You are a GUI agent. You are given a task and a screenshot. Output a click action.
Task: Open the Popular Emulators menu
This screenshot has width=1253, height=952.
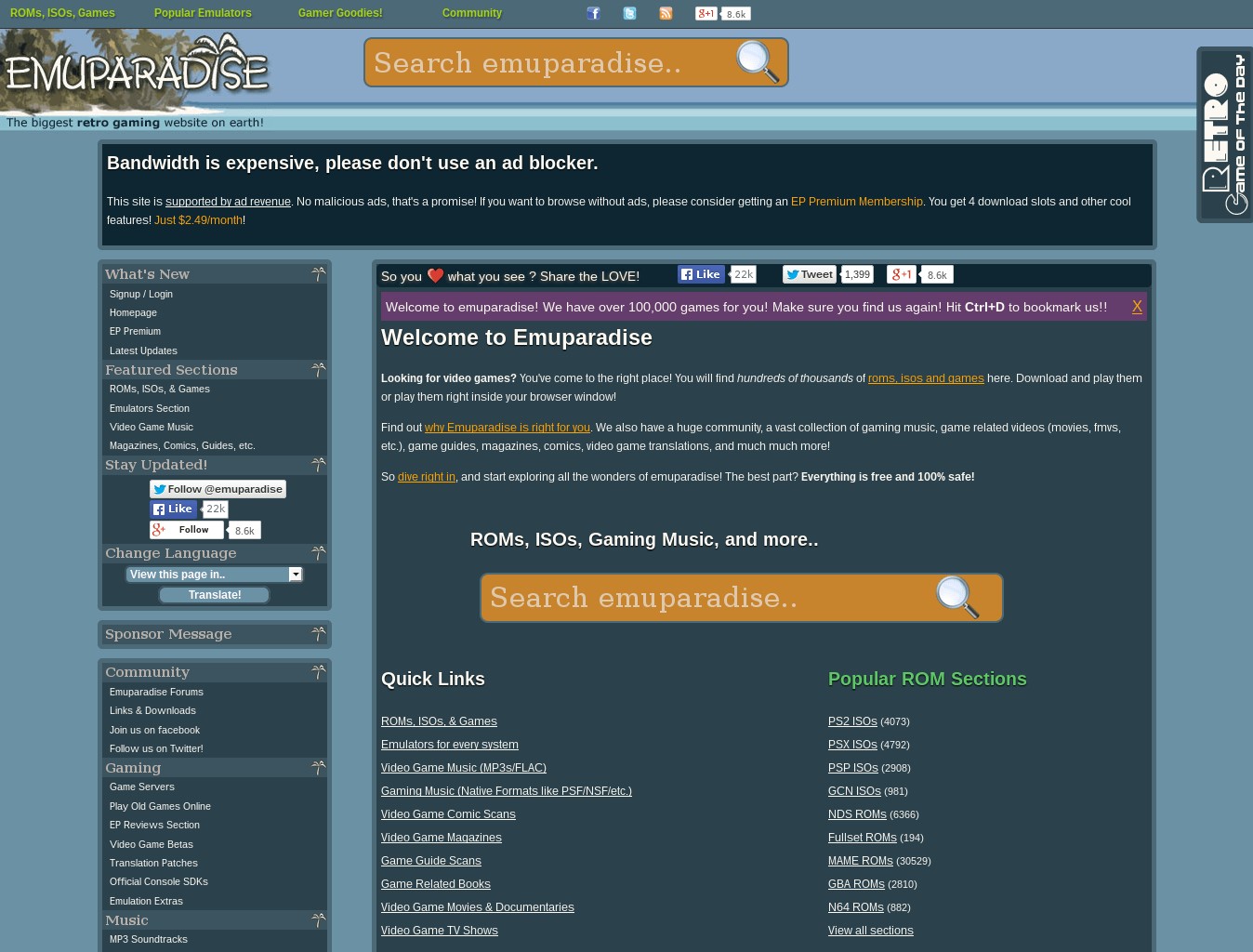[x=203, y=13]
